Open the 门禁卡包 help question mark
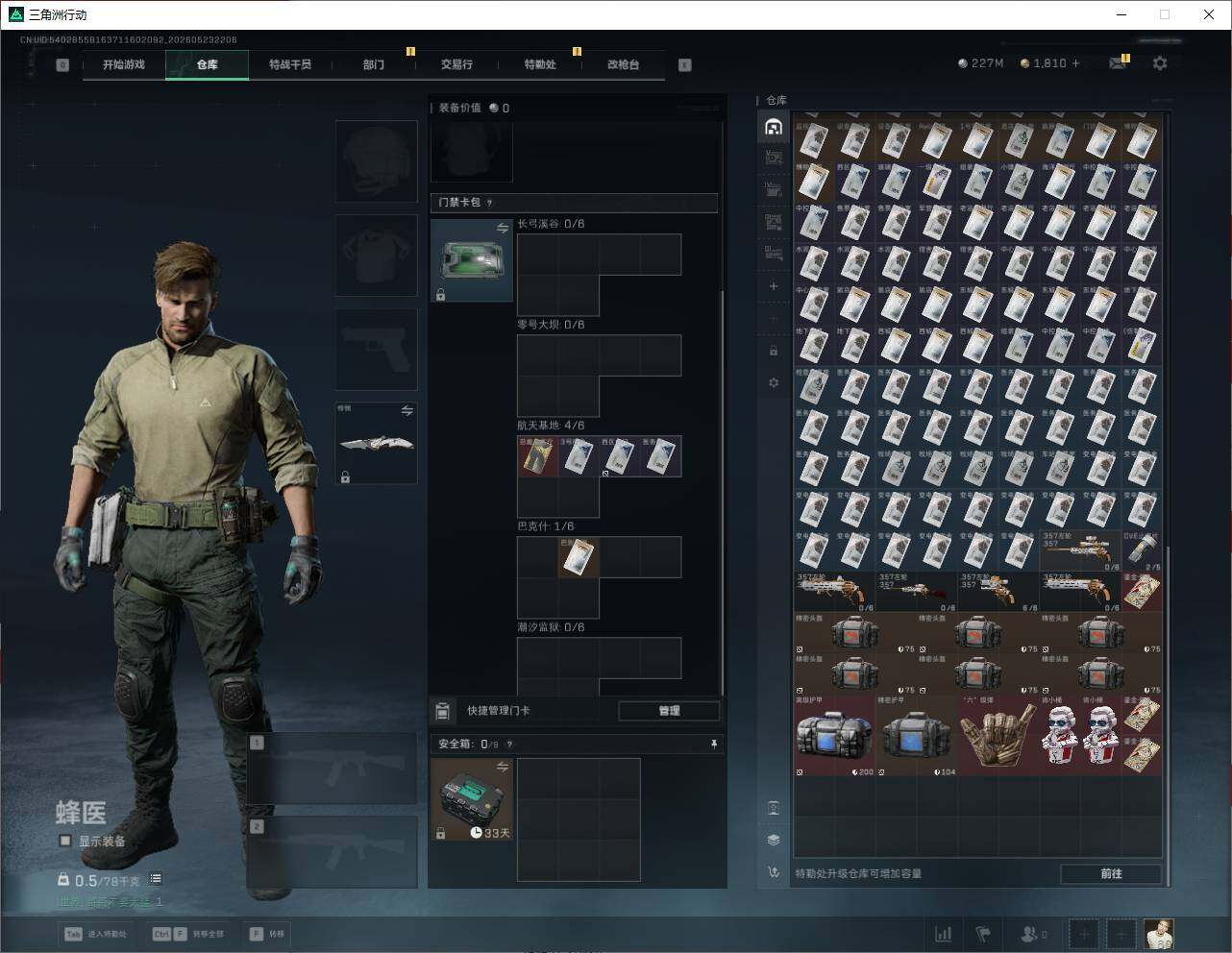 [490, 203]
